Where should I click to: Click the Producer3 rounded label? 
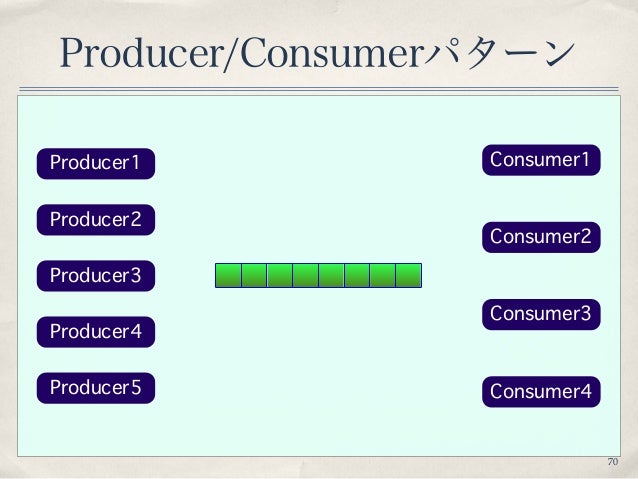pos(96,276)
